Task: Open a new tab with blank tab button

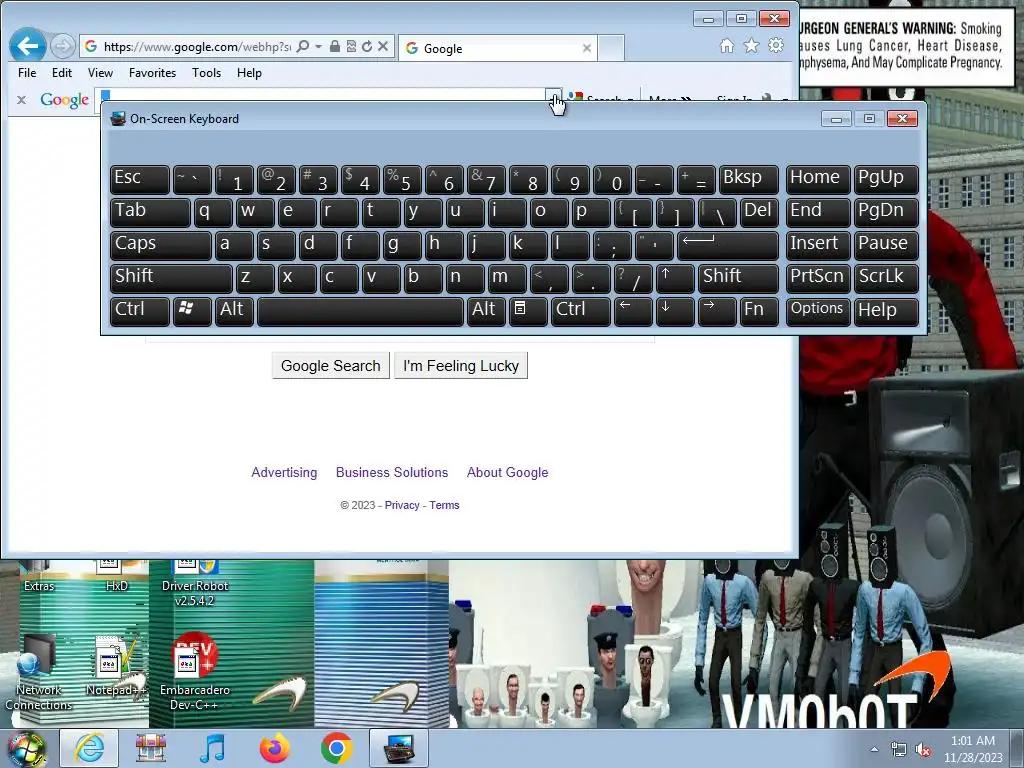Action: click(x=611, y=48)
